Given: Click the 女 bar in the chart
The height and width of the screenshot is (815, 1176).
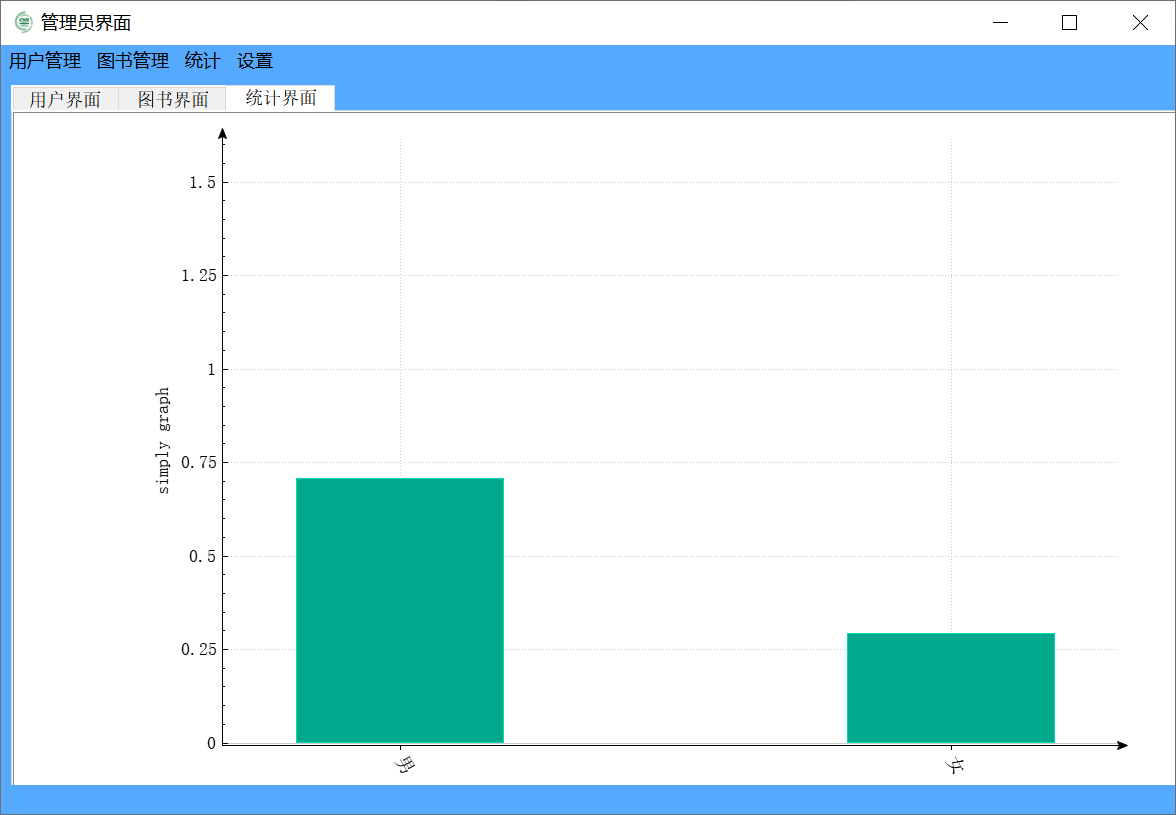Looking at the screenshot, I should (x=951, y=688).
